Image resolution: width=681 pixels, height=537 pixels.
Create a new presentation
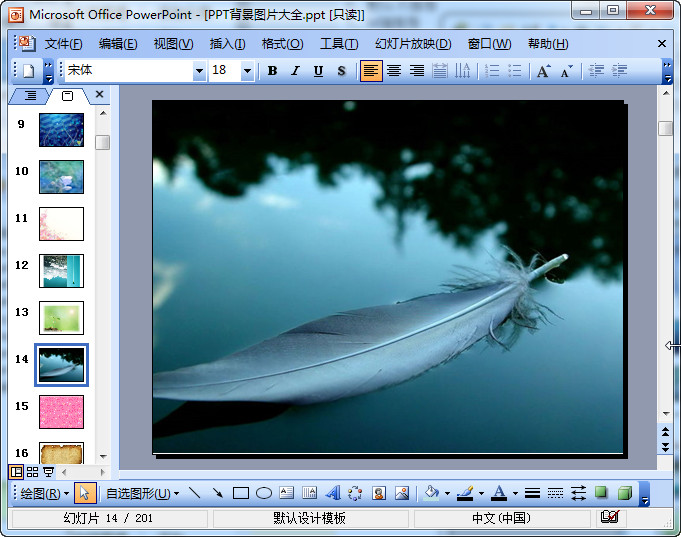click(28, 71)
